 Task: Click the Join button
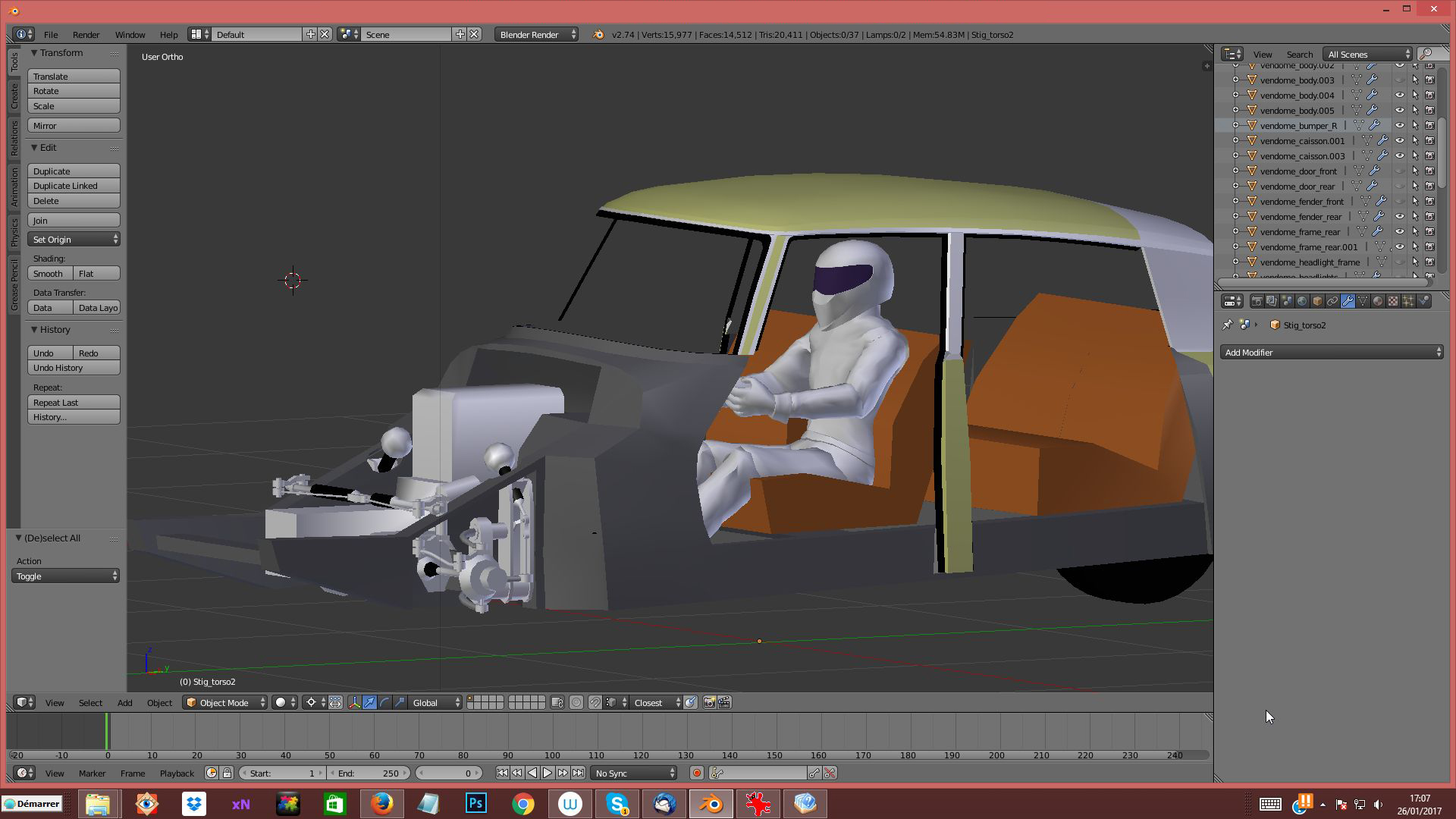[x=74, y=220]
